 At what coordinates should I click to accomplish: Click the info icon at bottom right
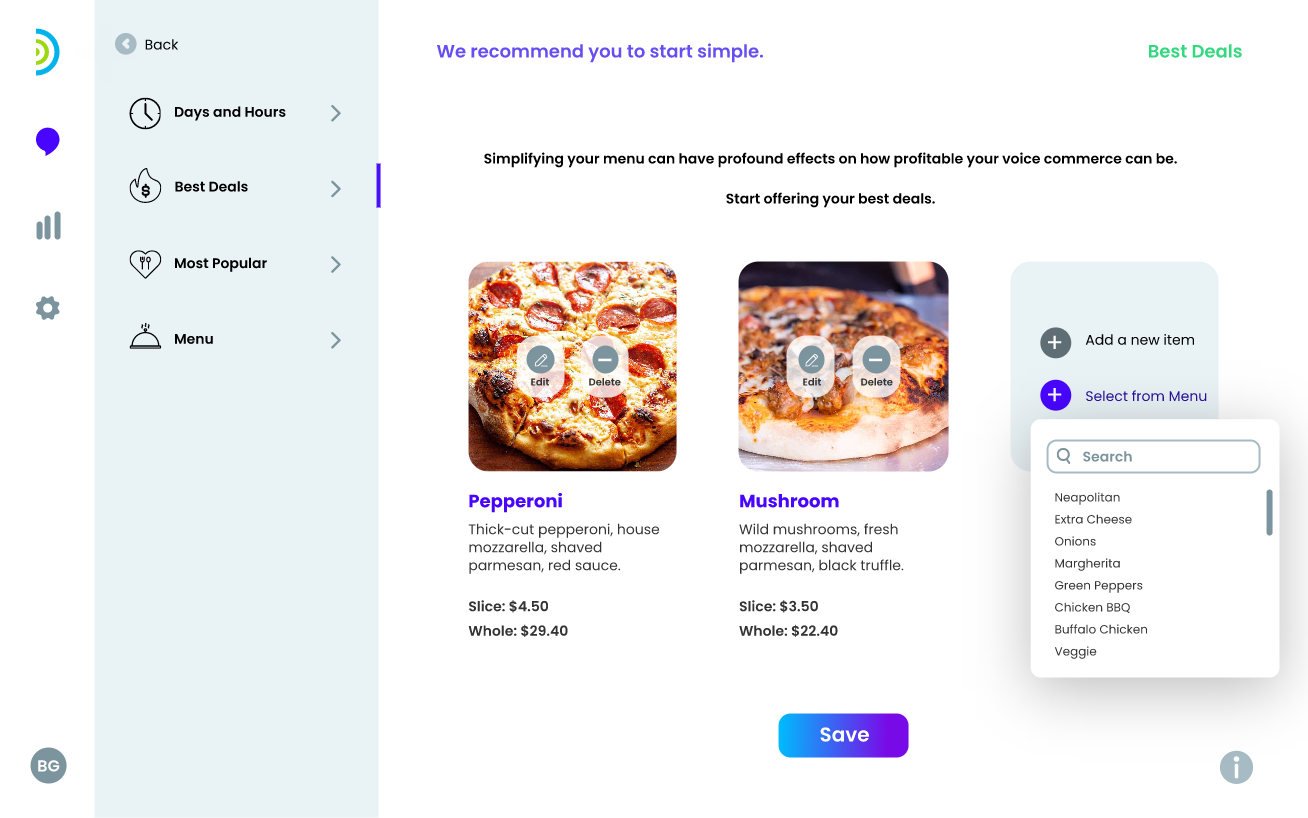coord(1236,768)
